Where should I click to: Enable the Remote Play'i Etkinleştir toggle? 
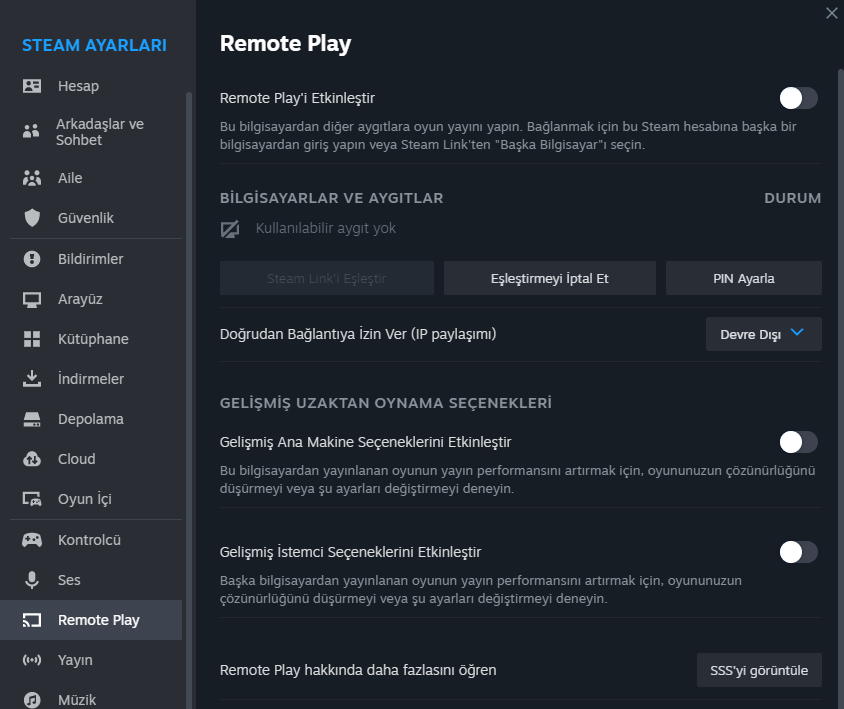[x=798, y=98]
